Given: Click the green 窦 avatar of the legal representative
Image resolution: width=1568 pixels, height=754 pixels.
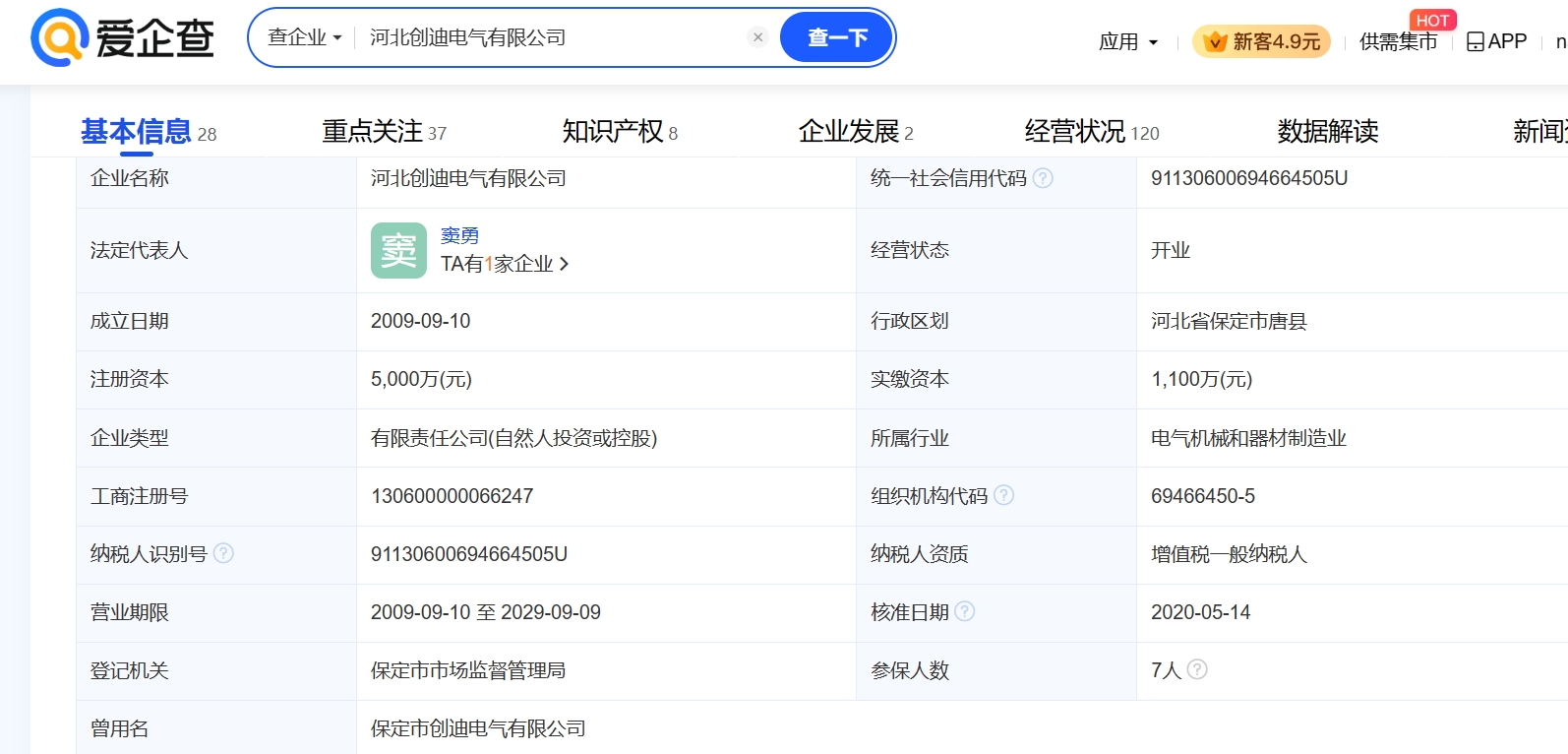Looking at the screenshot, I should (x=398, y=250).
